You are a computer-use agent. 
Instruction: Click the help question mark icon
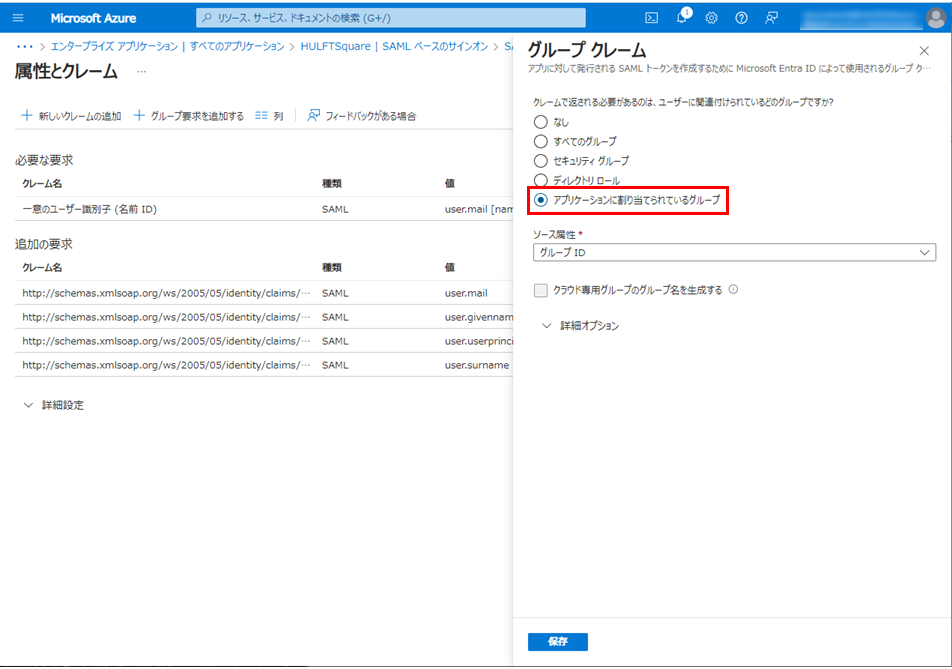click(741, 18)
